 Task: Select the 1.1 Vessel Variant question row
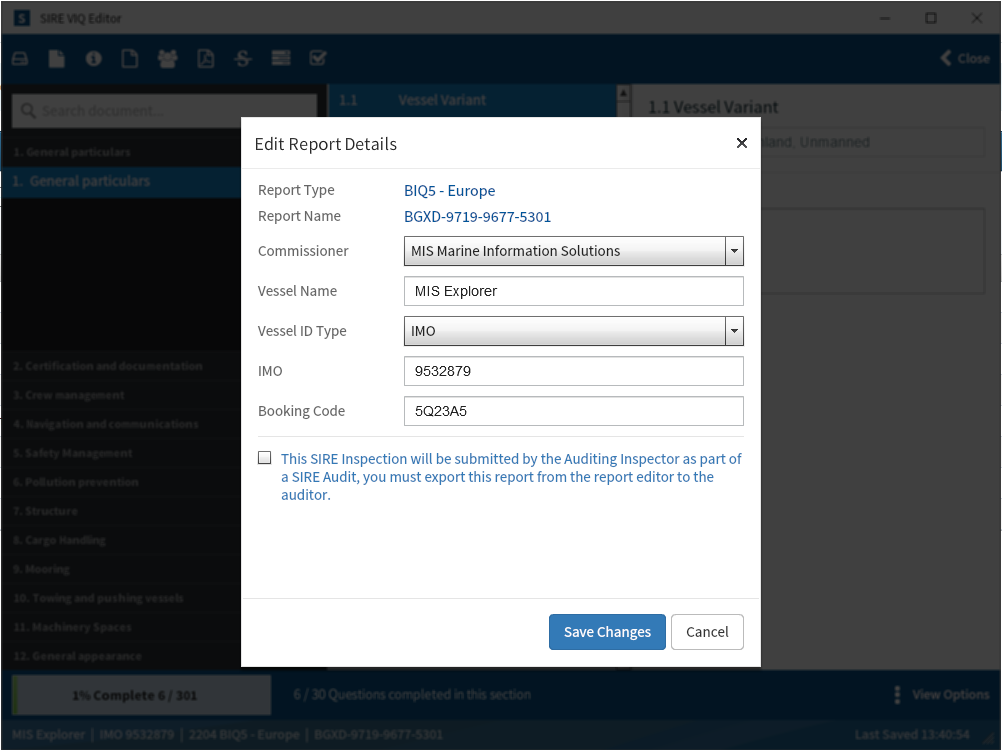tap(472, 100)
